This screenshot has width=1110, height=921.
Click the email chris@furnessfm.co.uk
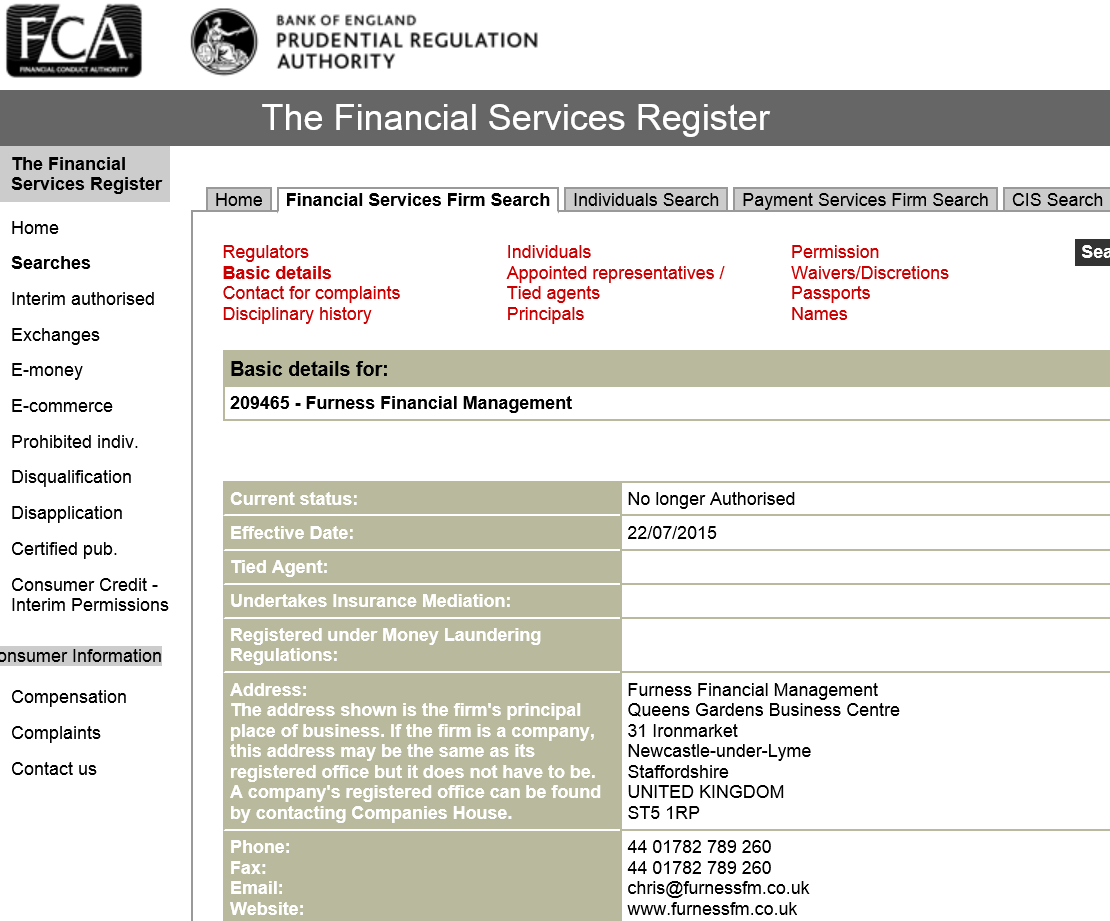click(718, 888)
